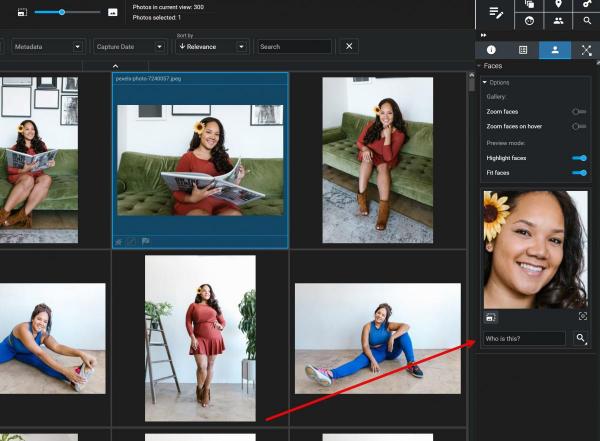Select leftmost couch photo with framed pictures

pos(39,160)
